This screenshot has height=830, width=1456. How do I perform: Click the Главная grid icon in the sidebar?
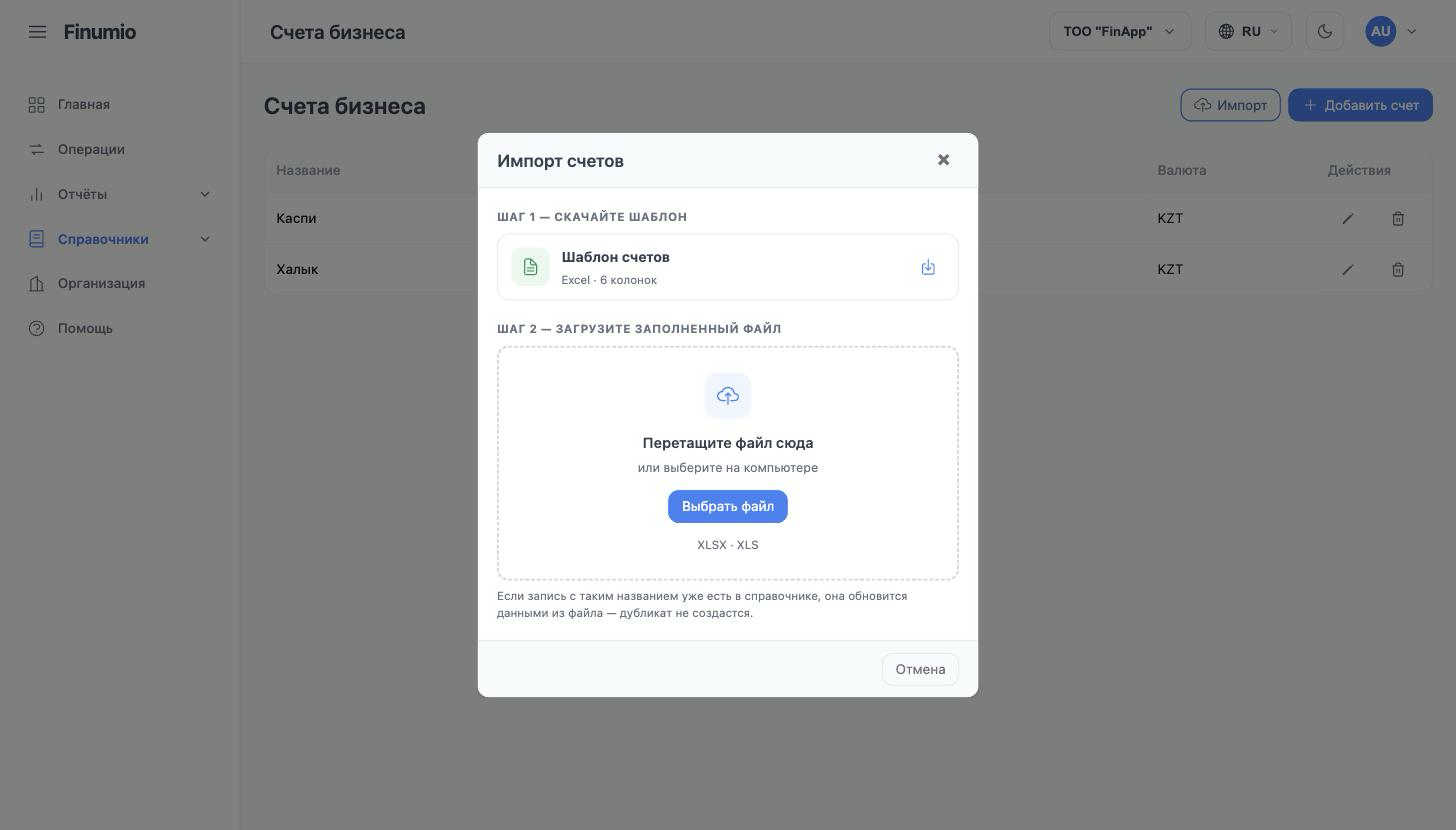pos(37,105)
